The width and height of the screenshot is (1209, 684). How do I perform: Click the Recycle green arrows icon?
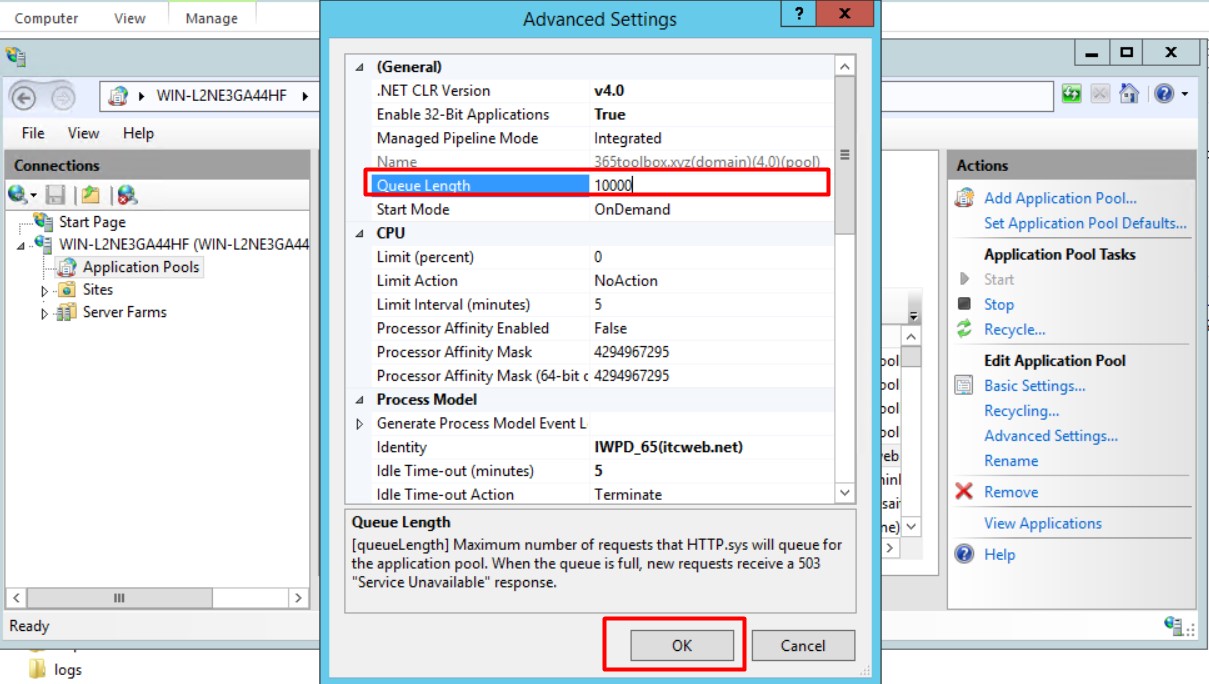[964, 329]
